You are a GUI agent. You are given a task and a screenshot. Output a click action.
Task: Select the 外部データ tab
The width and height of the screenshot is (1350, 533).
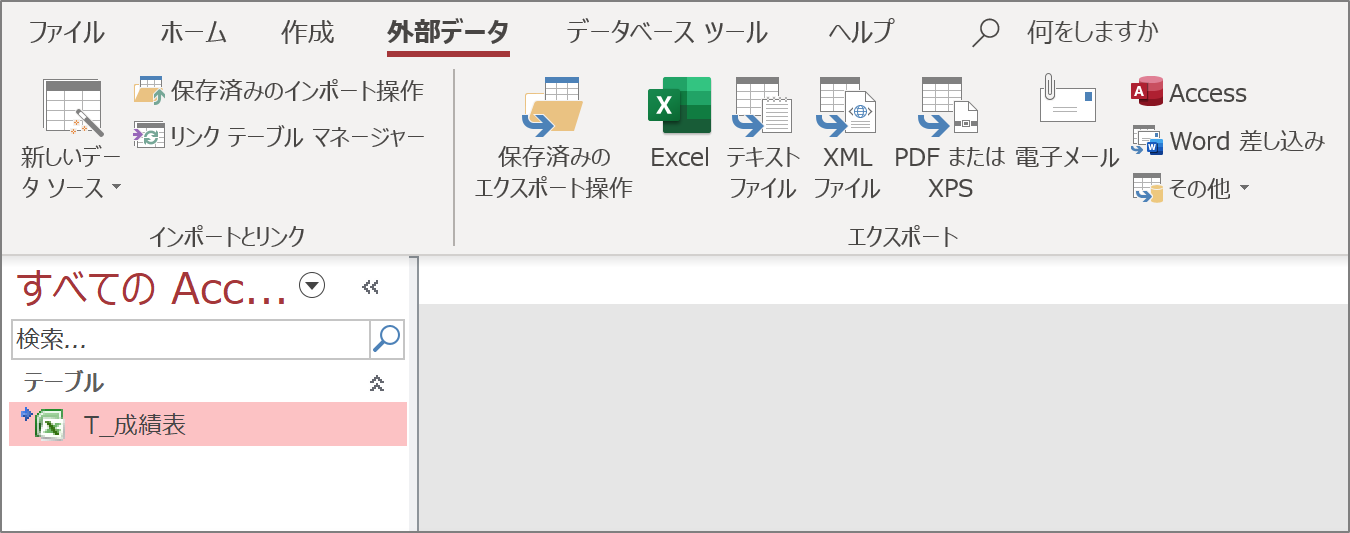click(x=448, y=32)
